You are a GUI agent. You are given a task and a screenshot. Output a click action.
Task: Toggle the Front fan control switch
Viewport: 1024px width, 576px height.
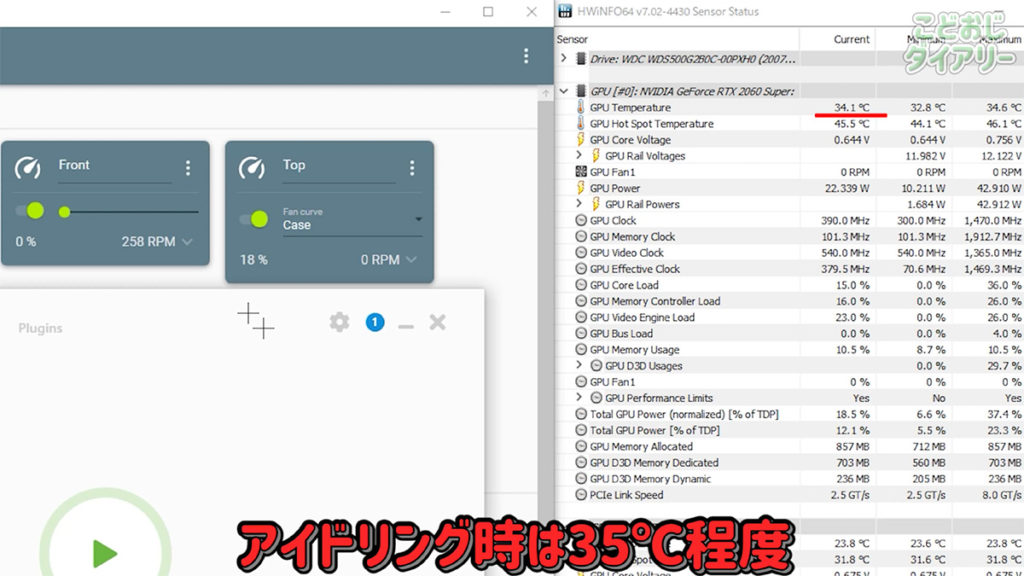pyautogui.click(x=30, y=210)
